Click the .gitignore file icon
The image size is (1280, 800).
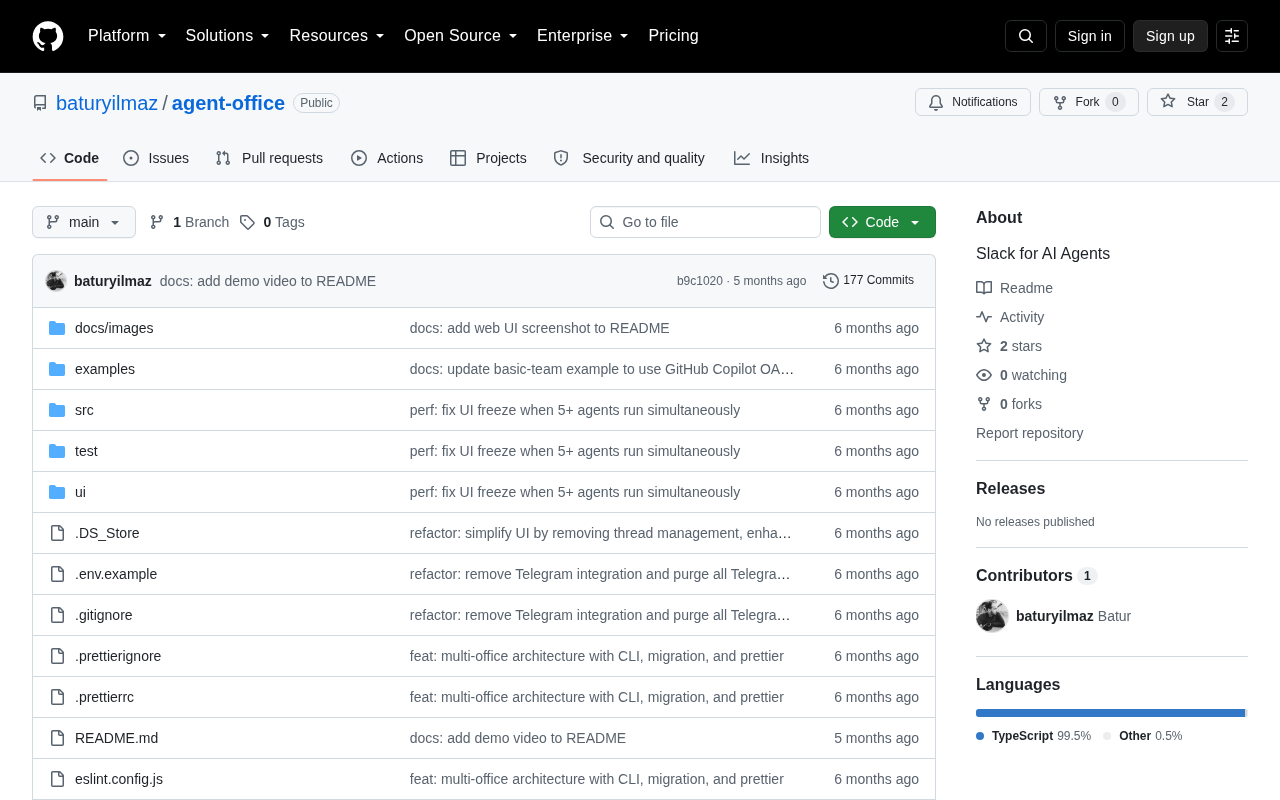point(57,615)
